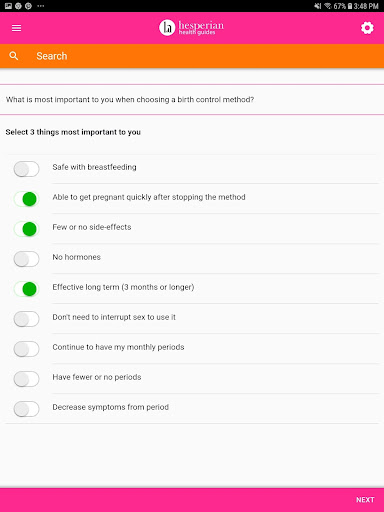The image size is (384, 512).
Task: Open settings via the gear icon
Action: pyautogui.click(x=367, y=28)
